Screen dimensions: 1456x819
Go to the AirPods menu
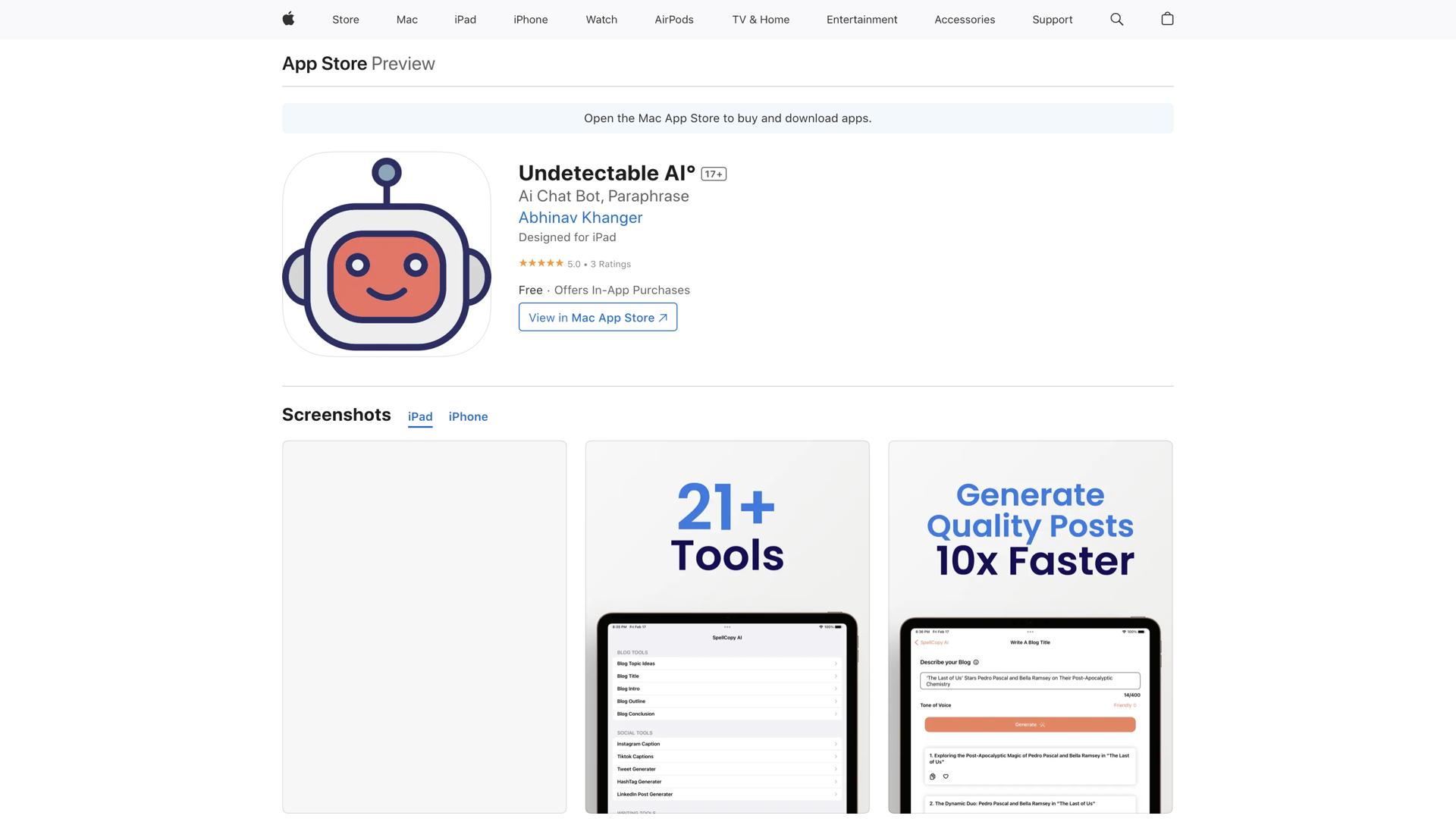tap(673, 20)
